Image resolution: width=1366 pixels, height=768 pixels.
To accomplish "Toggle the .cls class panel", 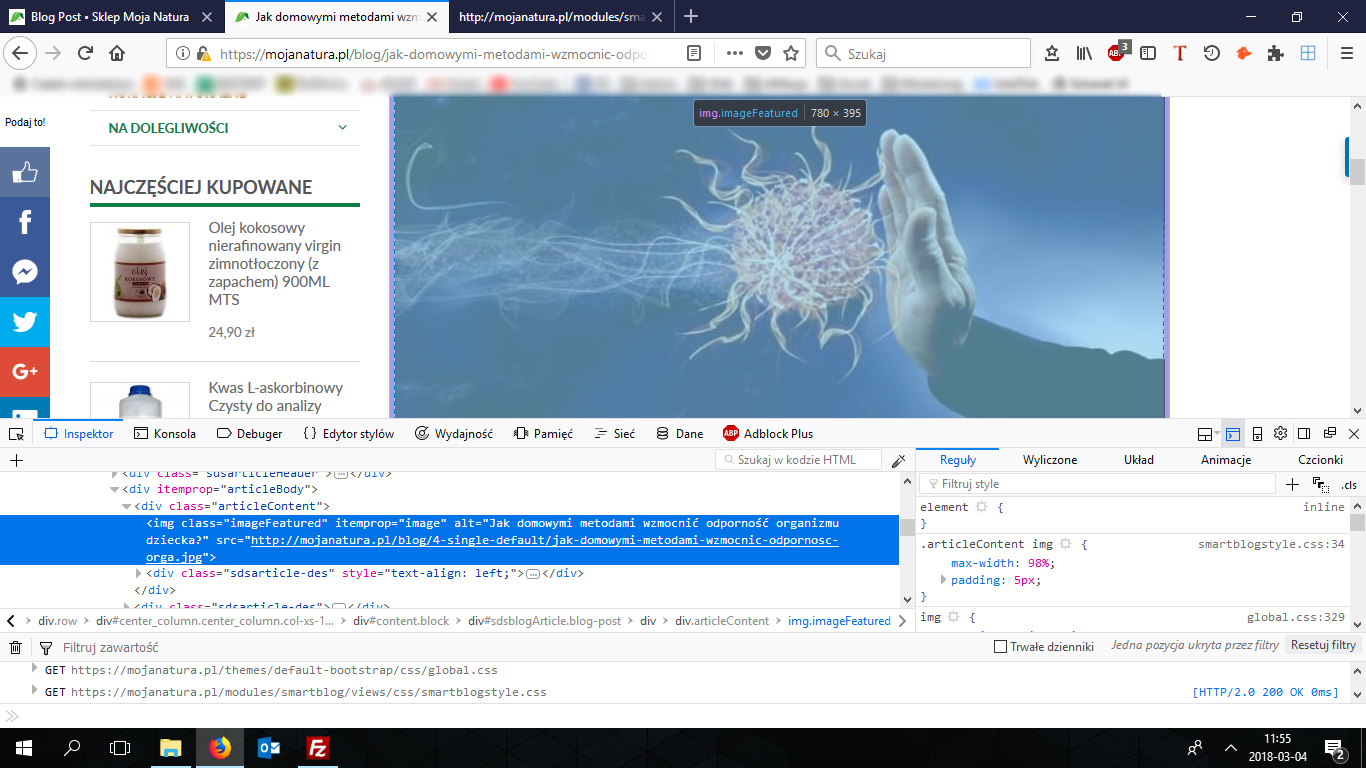I will 1349,484.
